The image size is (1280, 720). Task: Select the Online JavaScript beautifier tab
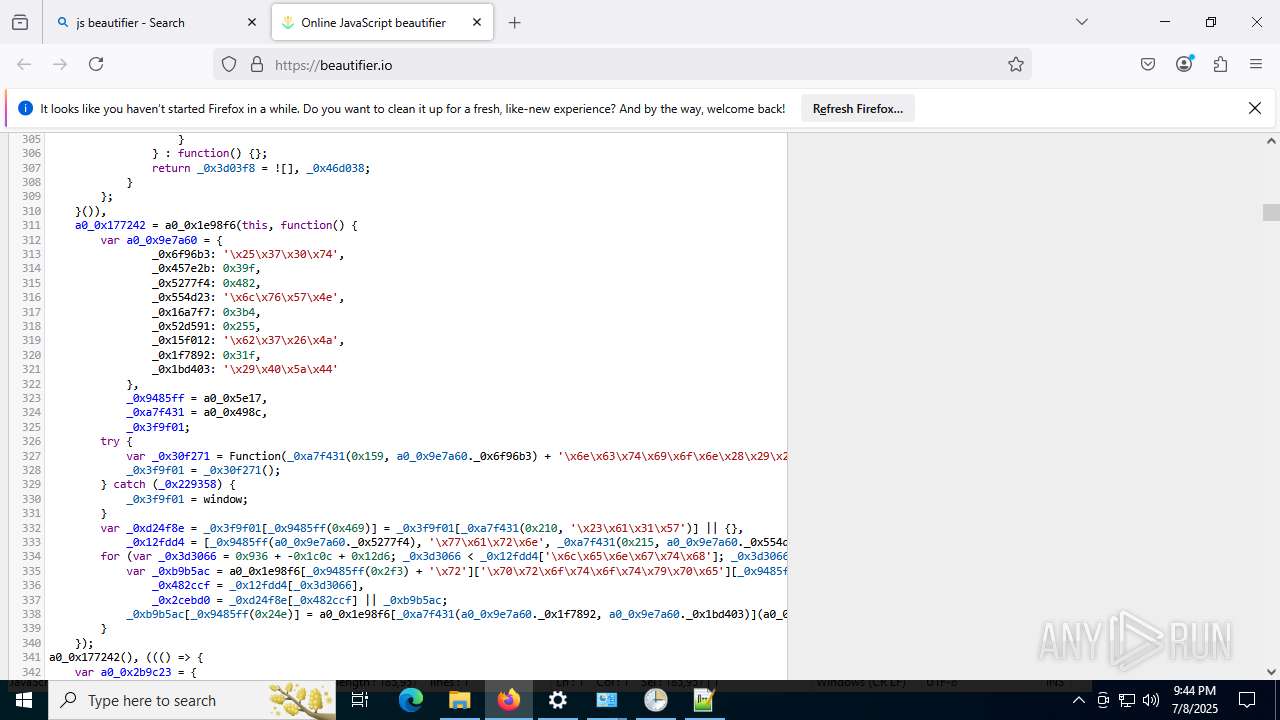(381, 22)
